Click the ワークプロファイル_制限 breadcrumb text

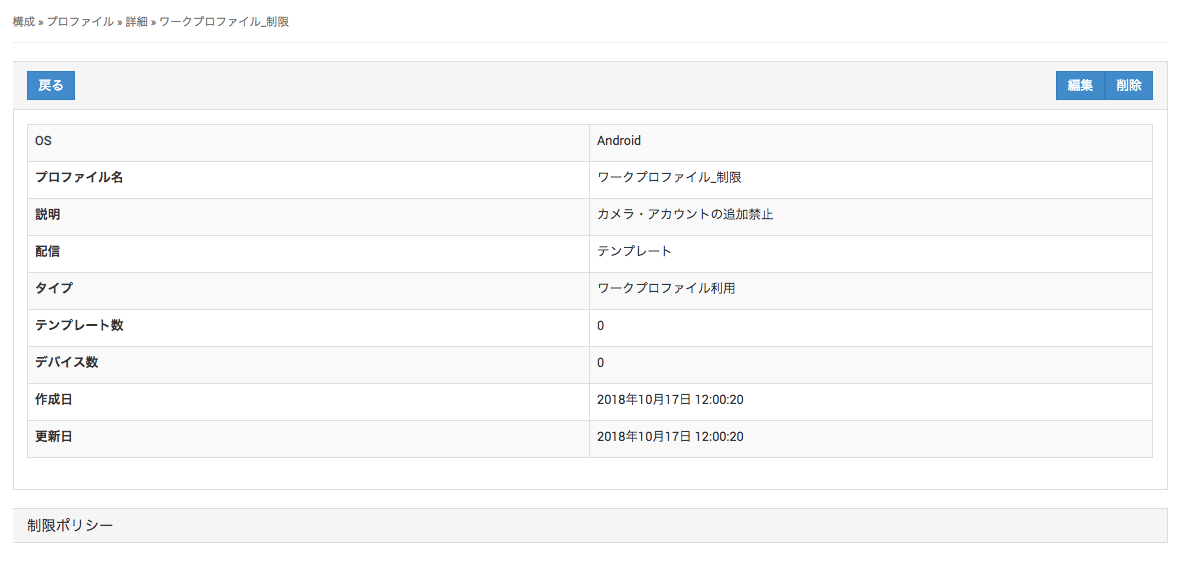tap(224, 21)
